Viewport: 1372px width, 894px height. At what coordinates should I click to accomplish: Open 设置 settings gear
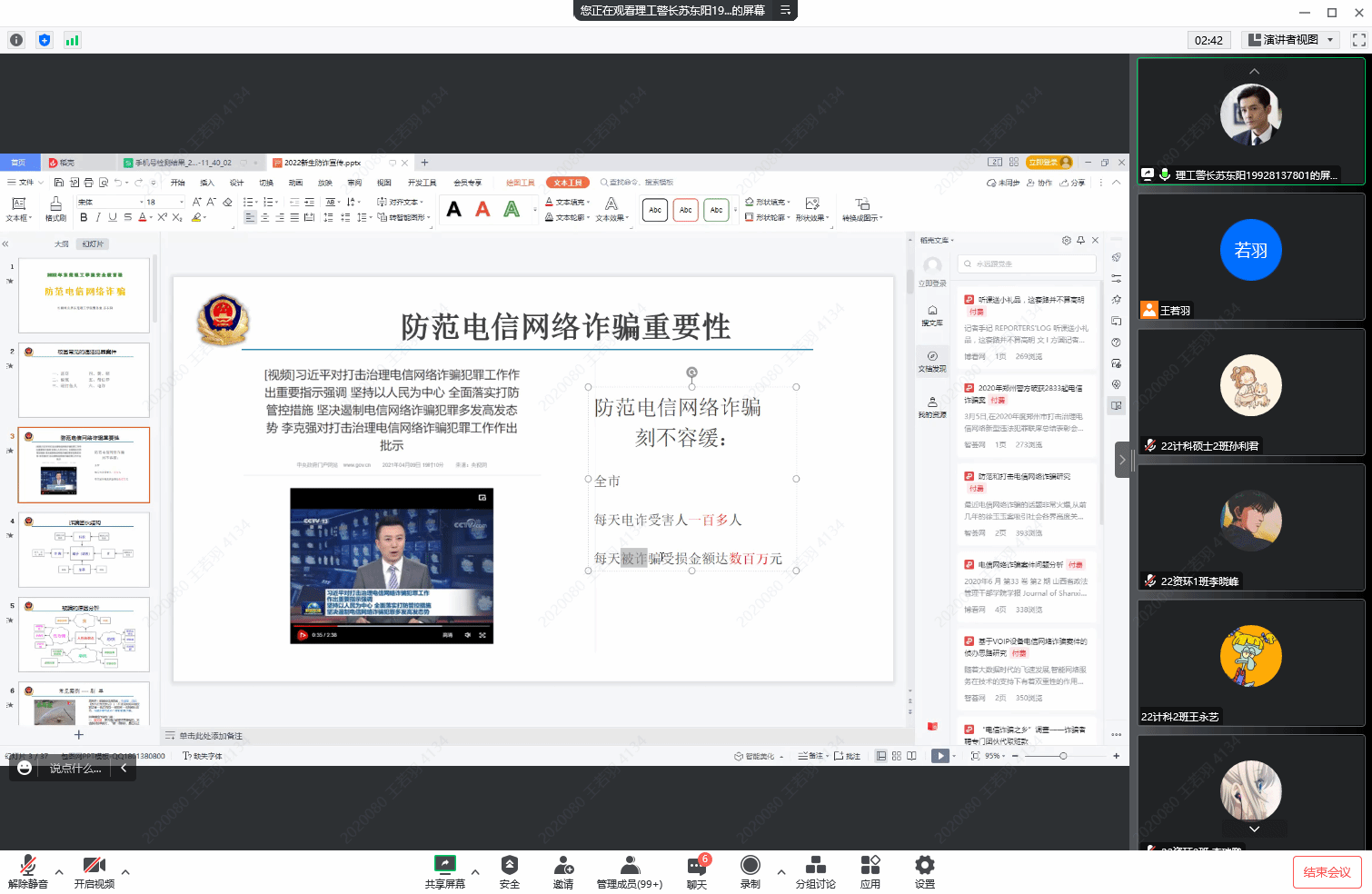point(924,871)
